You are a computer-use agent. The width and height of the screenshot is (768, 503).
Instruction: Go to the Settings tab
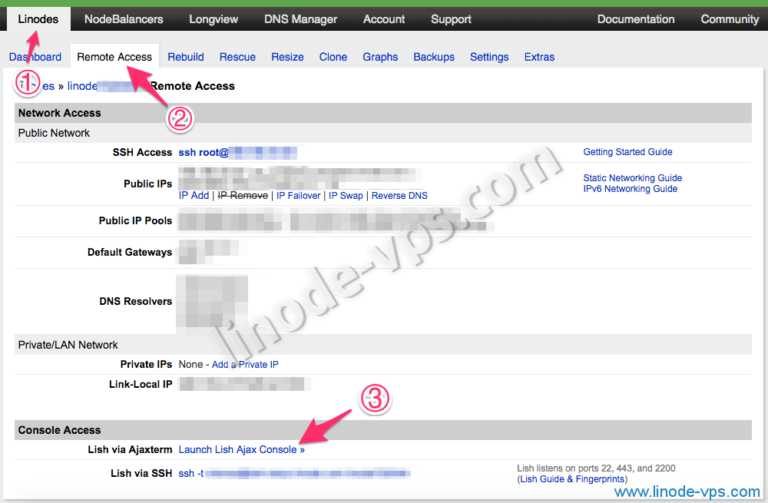[489, 57]
